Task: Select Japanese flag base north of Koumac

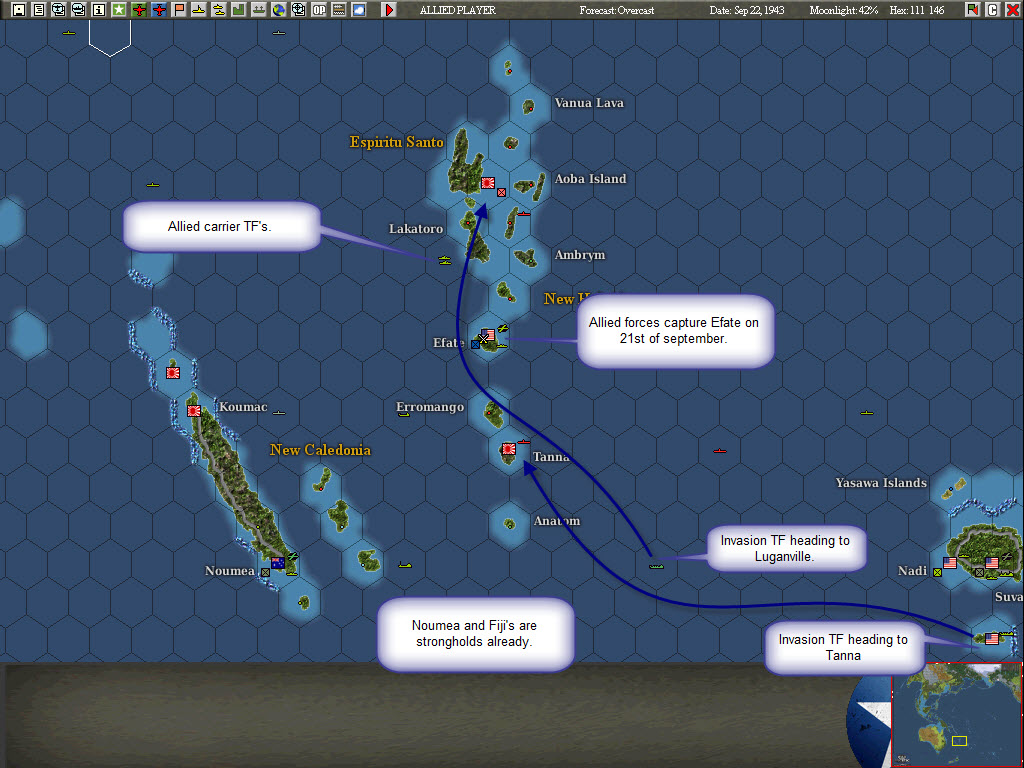Action: pyautogui.click(x=173, y=373)
